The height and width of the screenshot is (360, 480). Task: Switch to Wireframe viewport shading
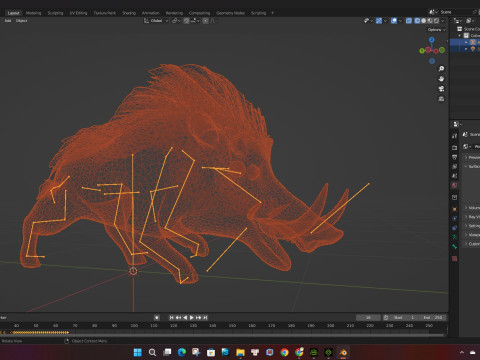coord(417,21)
